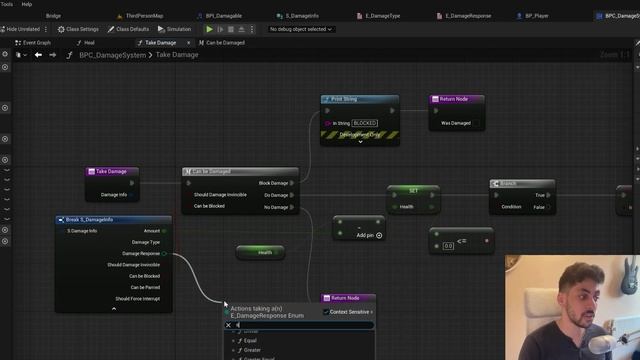Click BPC_DamageSystem in the breadcrumb
Viewport: 640px width, 360px height.
pyautogui.click(x=112, y=55)
